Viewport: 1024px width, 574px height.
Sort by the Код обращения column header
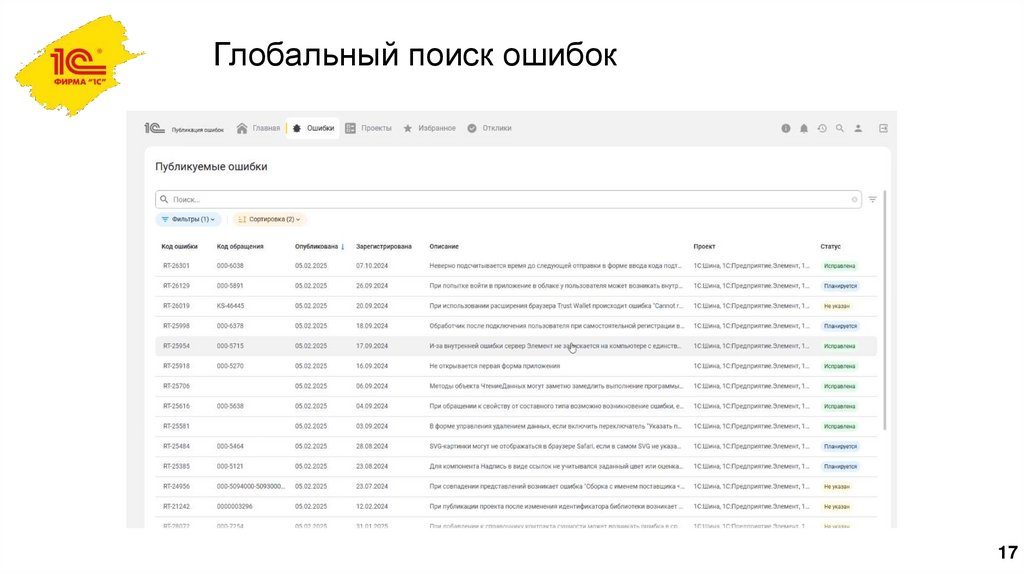[240, 246]
